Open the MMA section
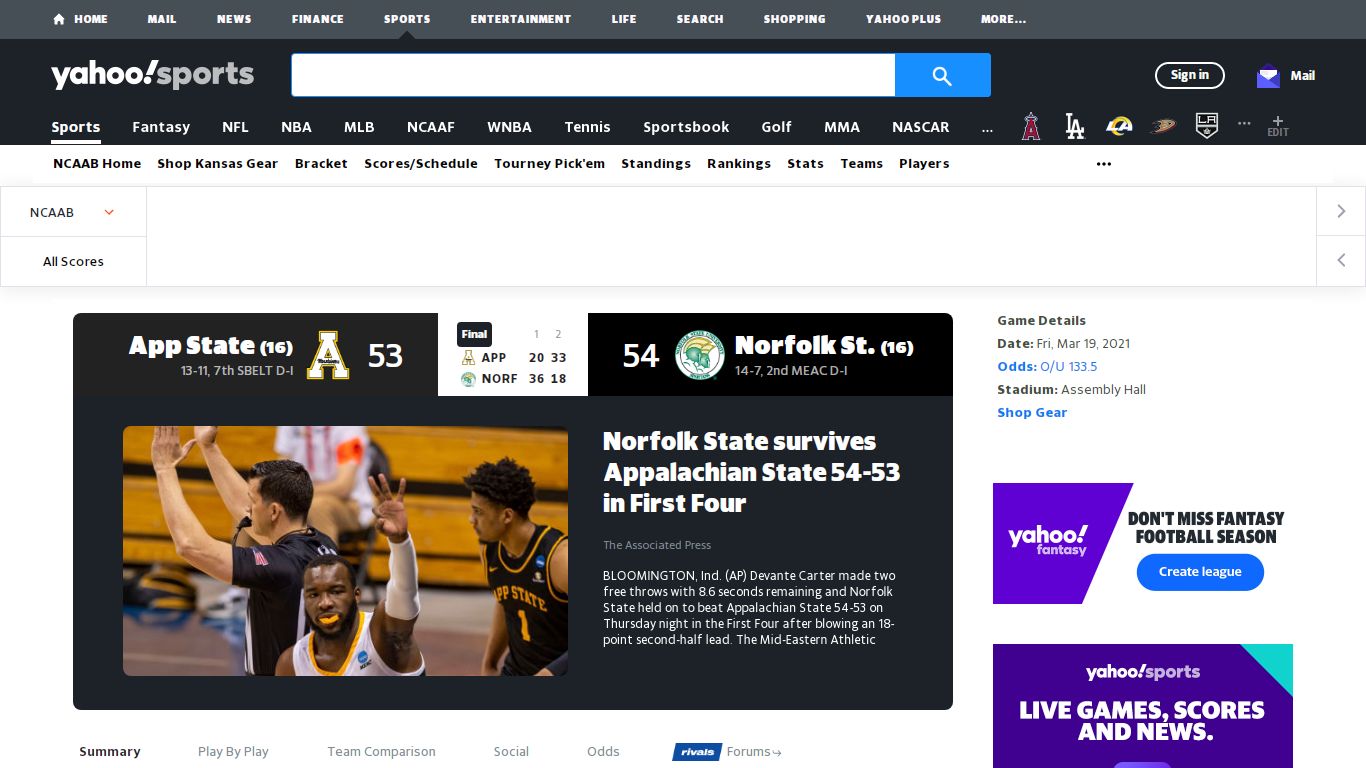 pos(842,127)
